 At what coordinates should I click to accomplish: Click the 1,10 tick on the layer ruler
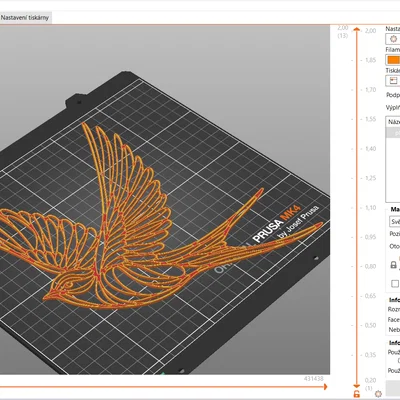pyautogui.click(x=370, y=208)
